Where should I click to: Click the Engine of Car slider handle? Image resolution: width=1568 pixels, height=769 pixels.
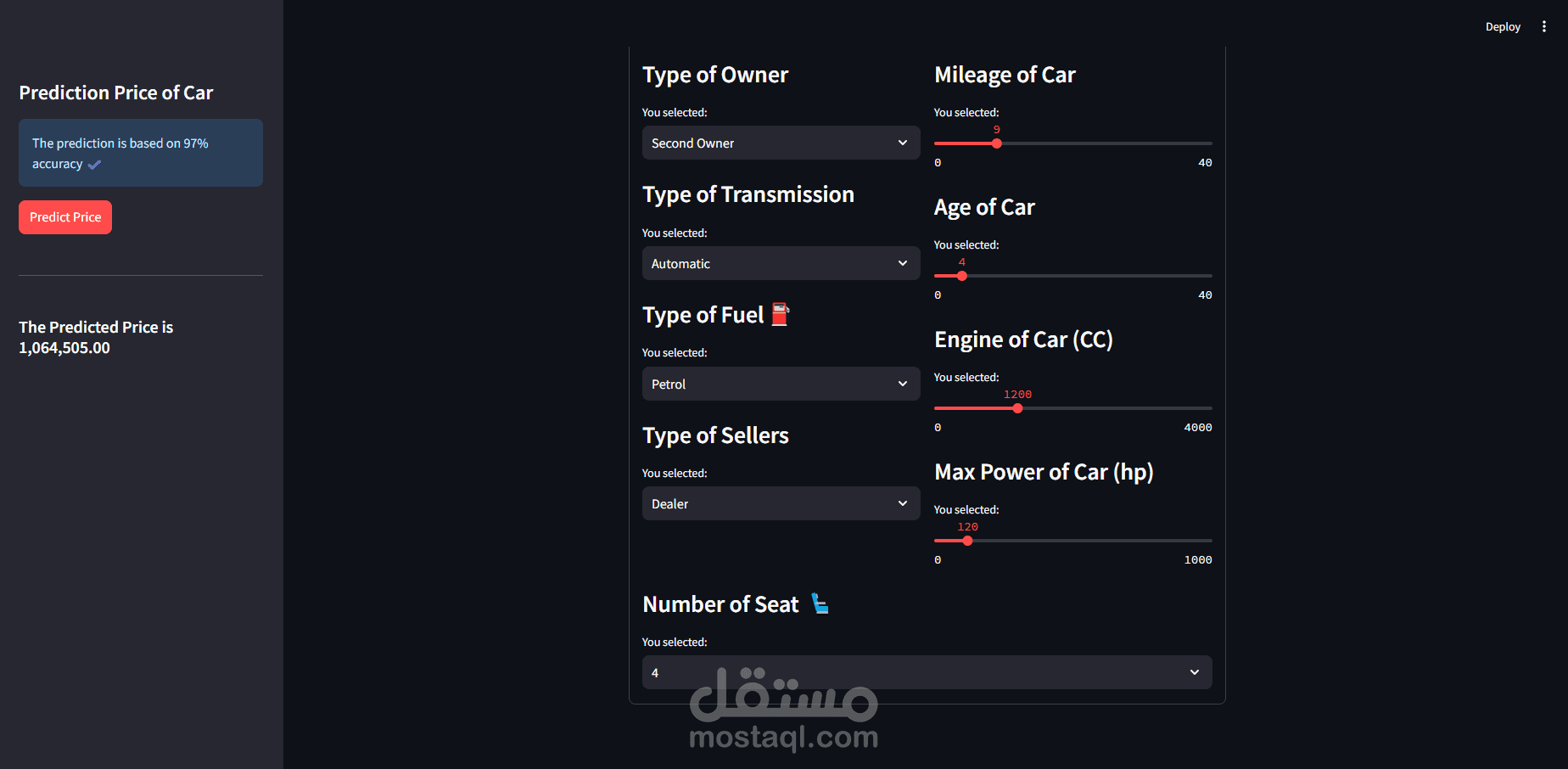(x=1017, y=408)
